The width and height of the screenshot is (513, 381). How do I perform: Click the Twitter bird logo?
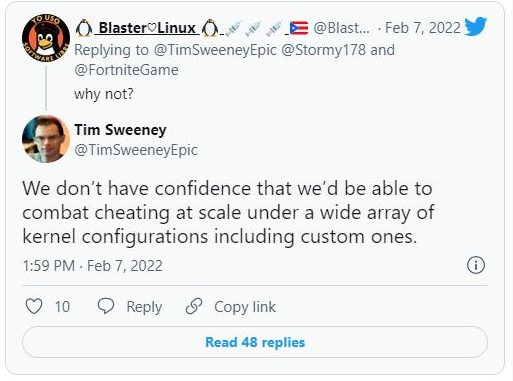[x=475, y=26]
